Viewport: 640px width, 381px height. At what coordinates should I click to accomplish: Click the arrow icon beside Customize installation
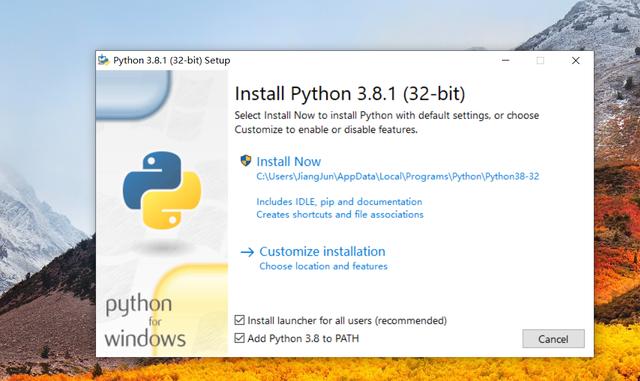pos(247,252)
